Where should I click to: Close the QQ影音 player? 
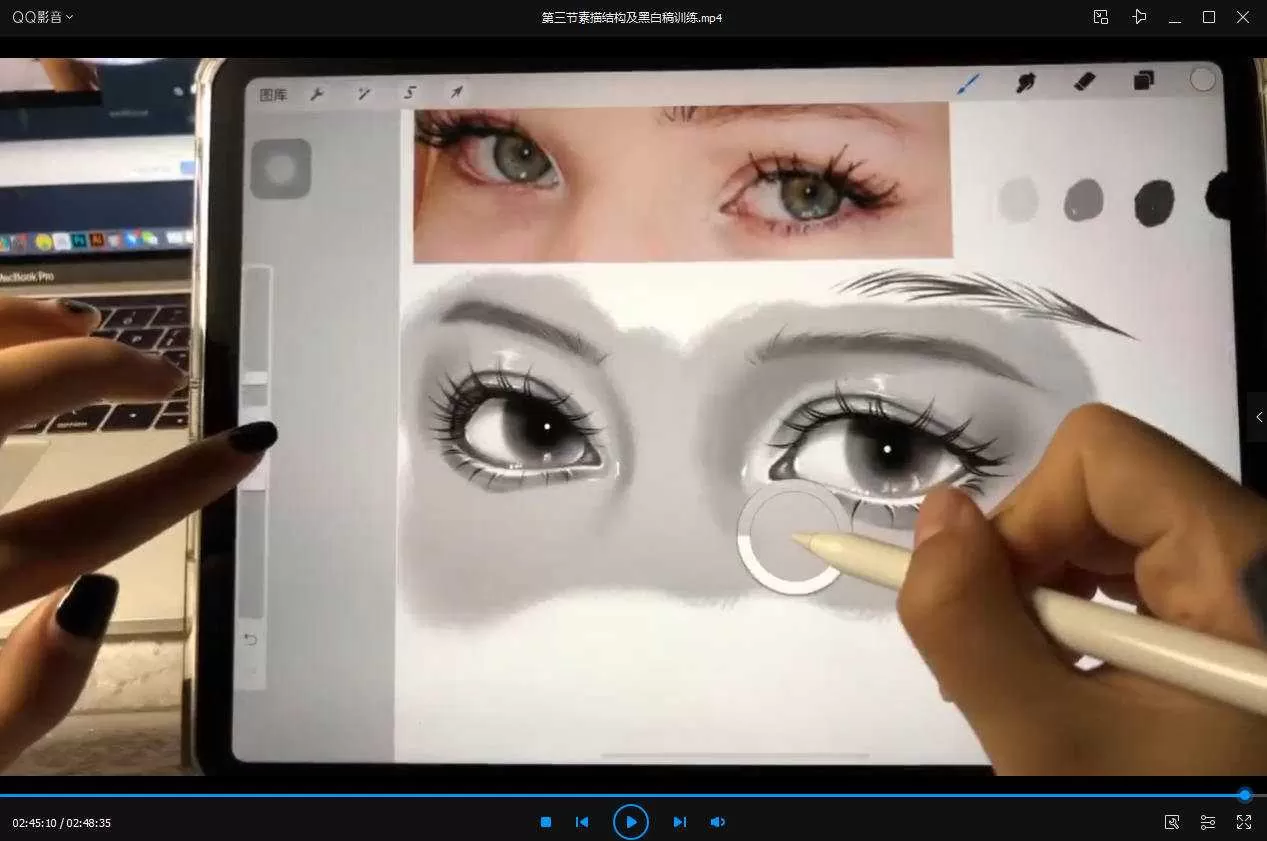click(x=1243, y=17)
